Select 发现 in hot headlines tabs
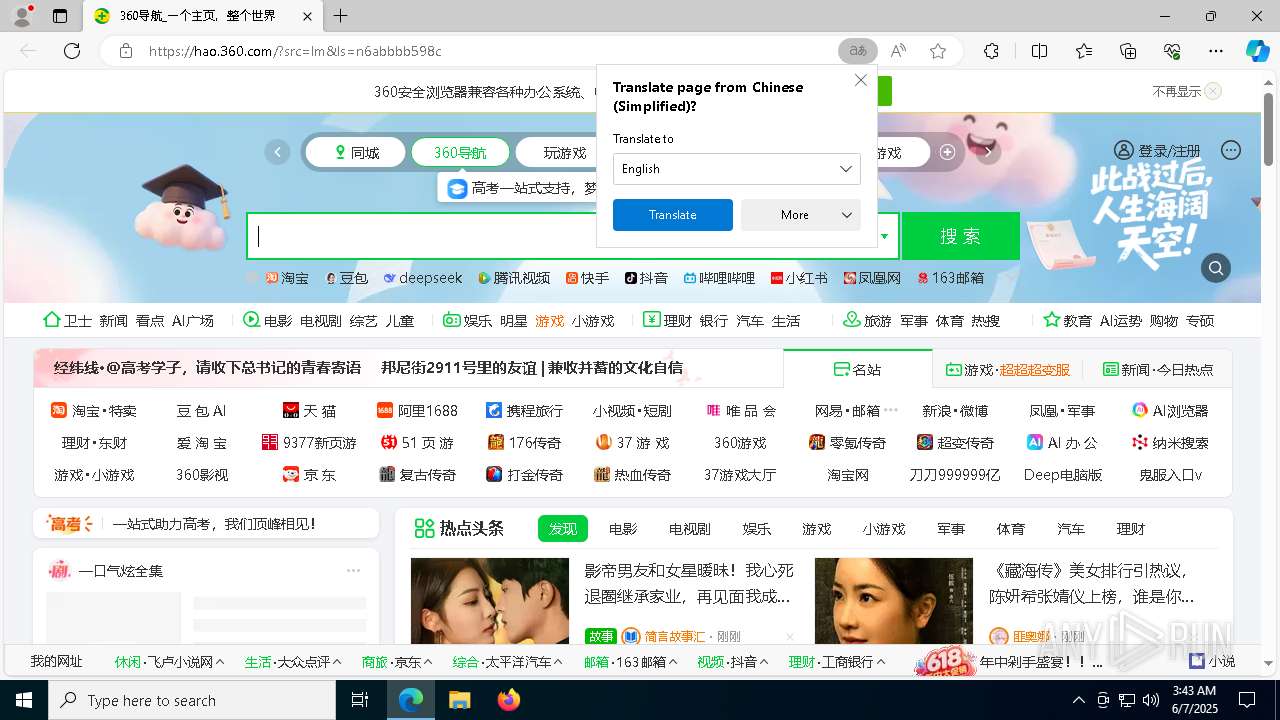 pyautogui.click(x=563, y=529)
